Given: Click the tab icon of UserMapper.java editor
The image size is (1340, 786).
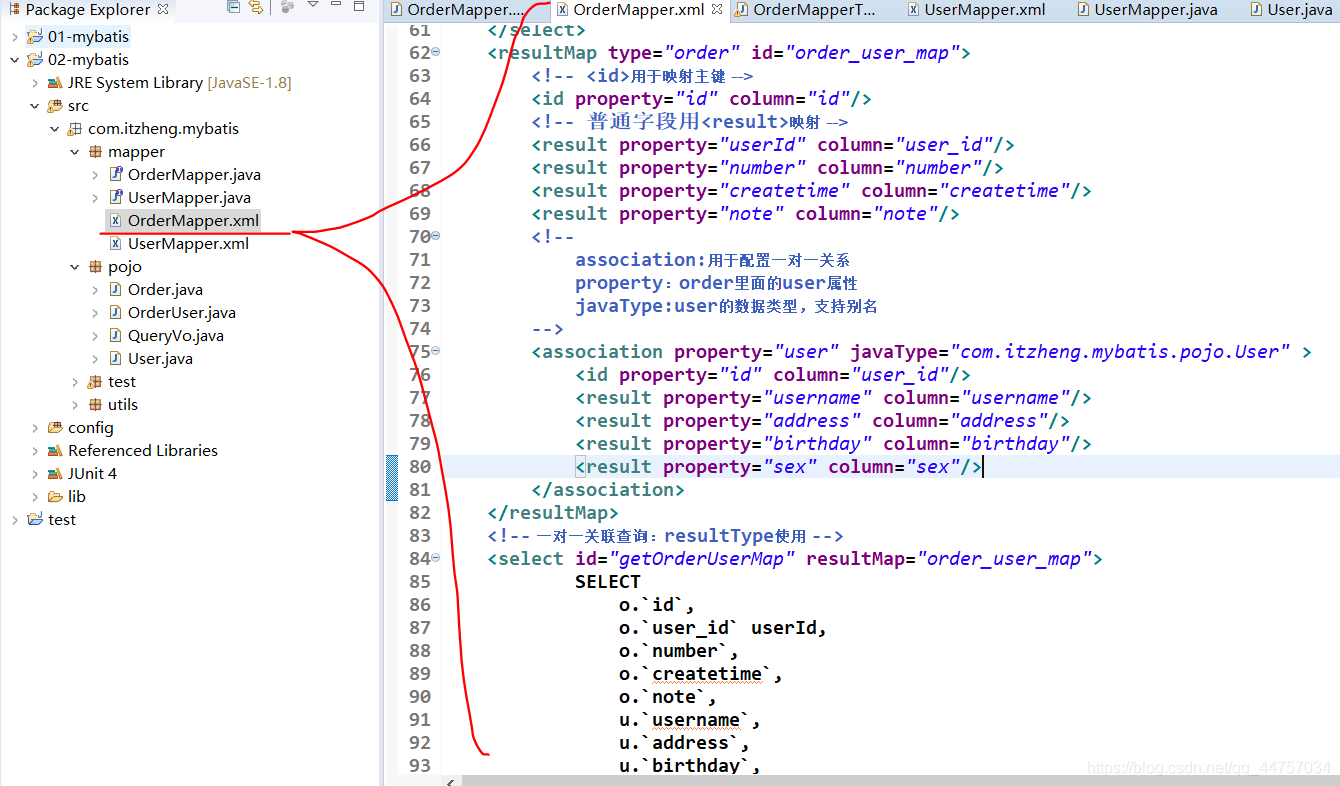Looking at the screenshot, I should (x=1084, y=10).
